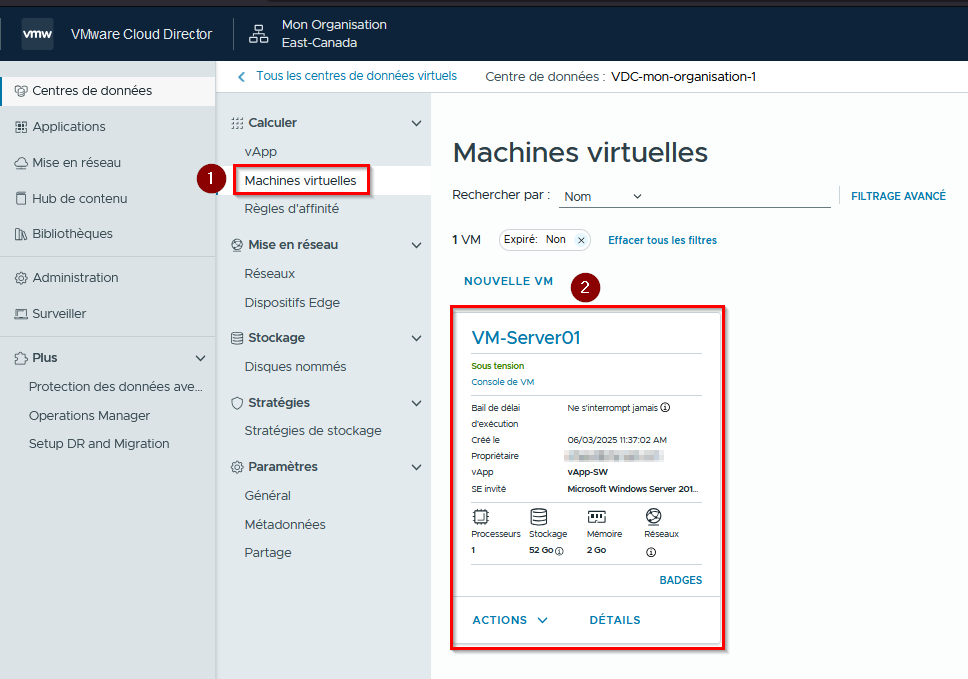Collapse the Plus menu chevron
Image resolution: width=968 pixels, height=679 pixels.
point(201,358)
